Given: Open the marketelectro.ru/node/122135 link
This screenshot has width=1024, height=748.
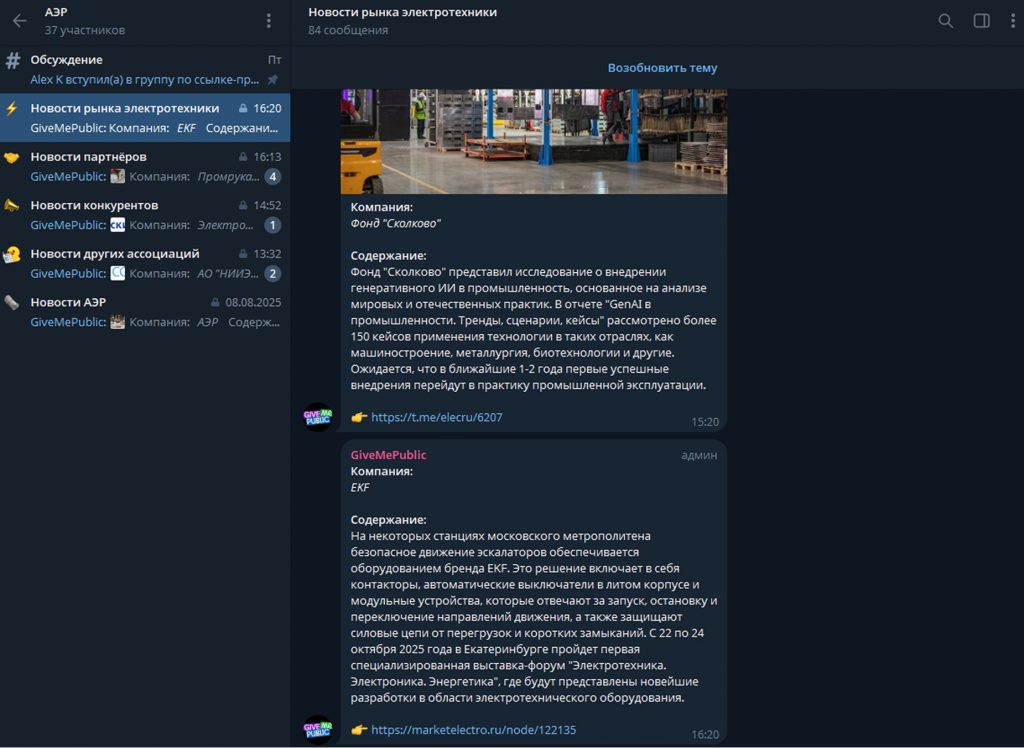Looking at the screenshot, I should tap(473, 730).
